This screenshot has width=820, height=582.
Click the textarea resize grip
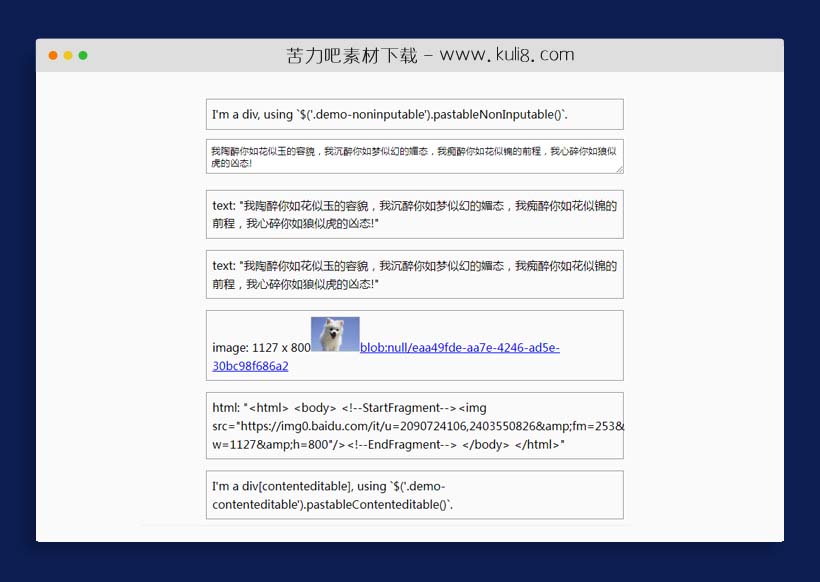(x=619, y=171)
